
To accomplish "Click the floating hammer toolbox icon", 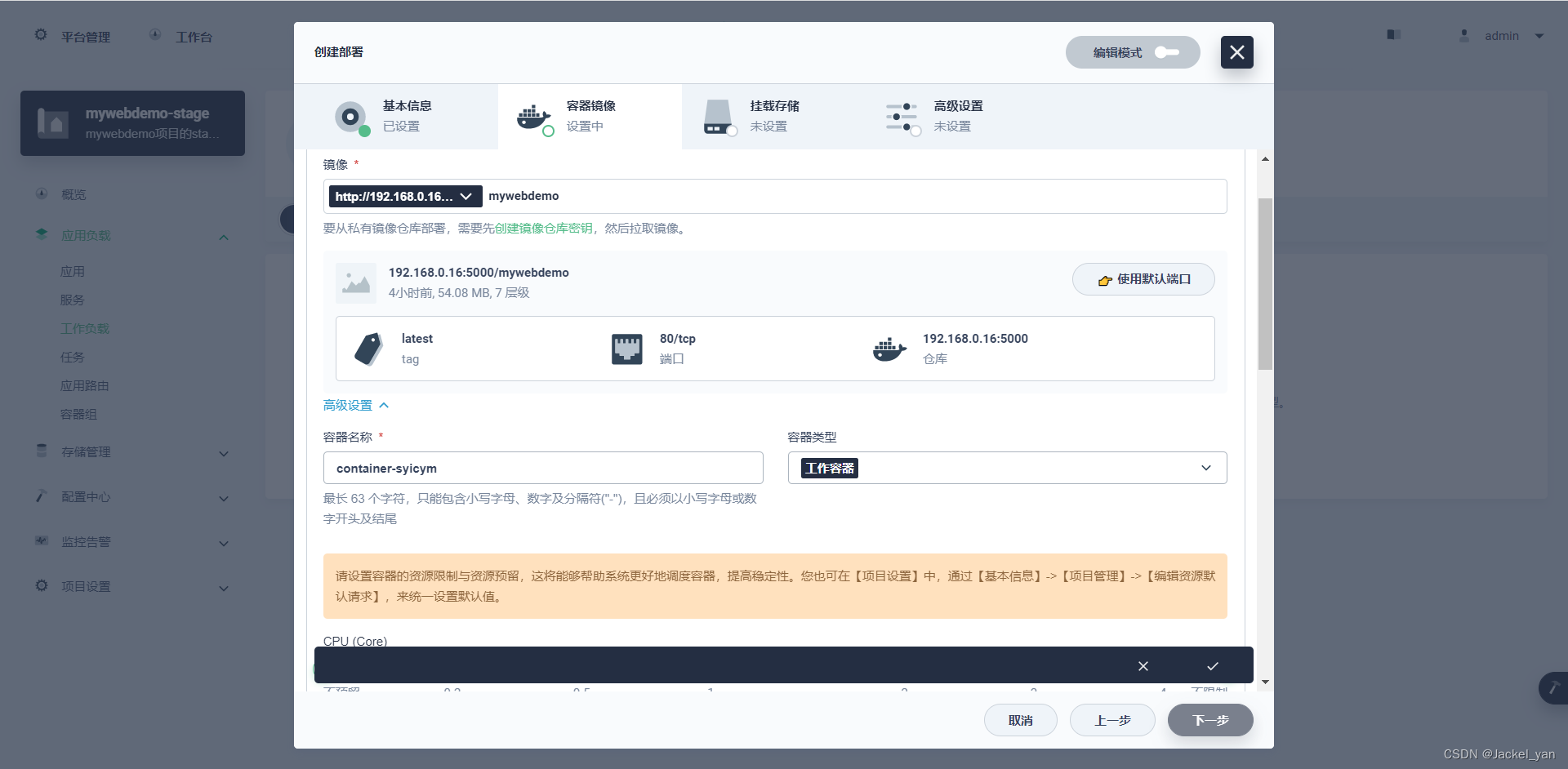I will pos(1553,687).
